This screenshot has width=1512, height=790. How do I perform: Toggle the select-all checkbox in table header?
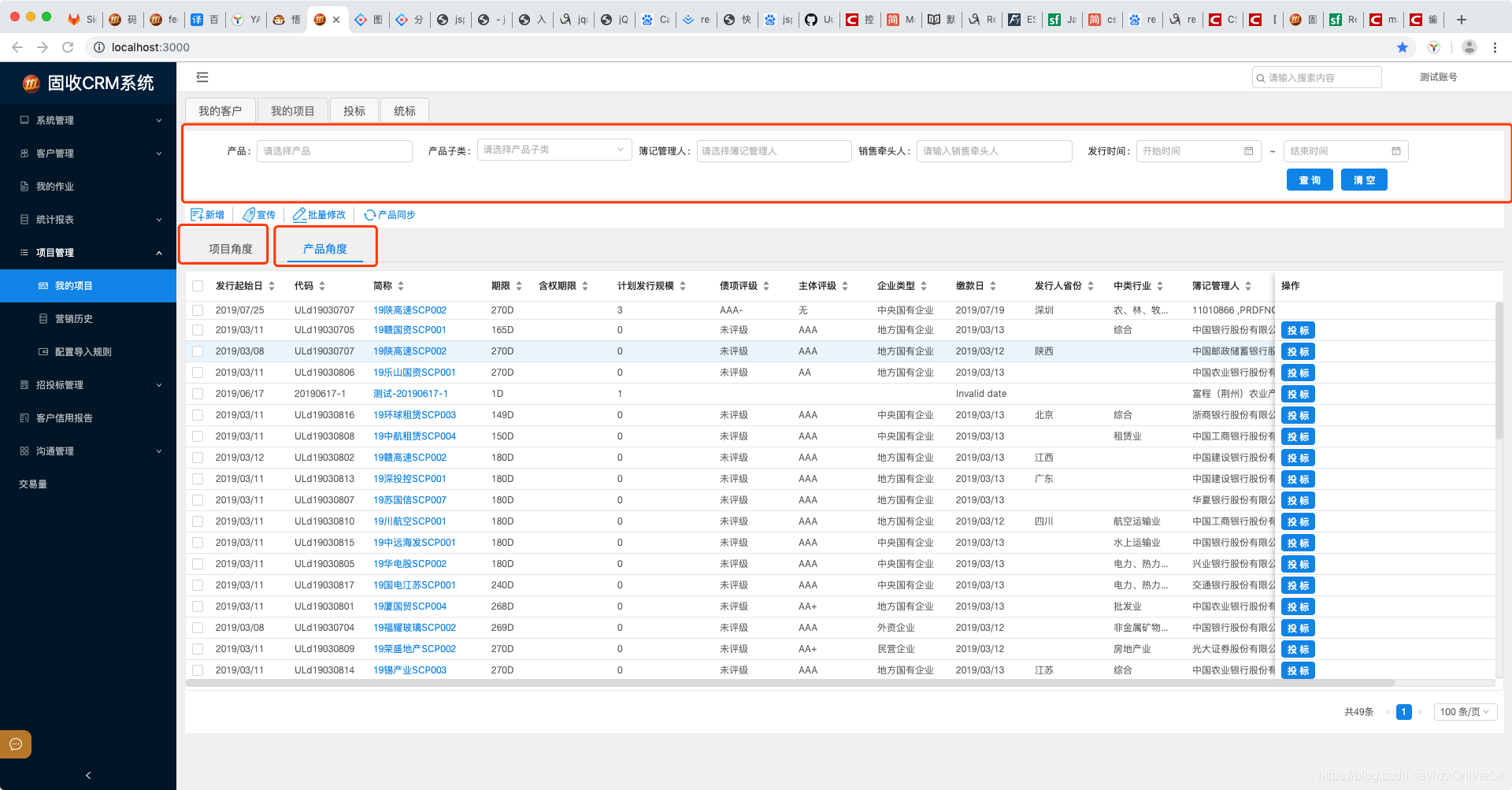(198, 286)
